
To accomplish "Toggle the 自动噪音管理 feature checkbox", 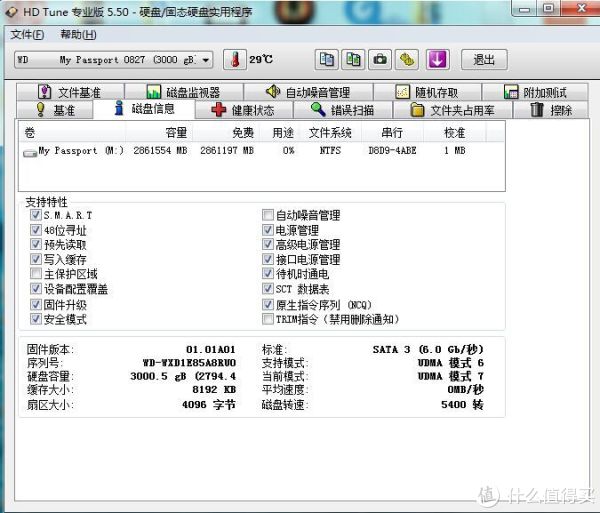I will pos(268,215).
